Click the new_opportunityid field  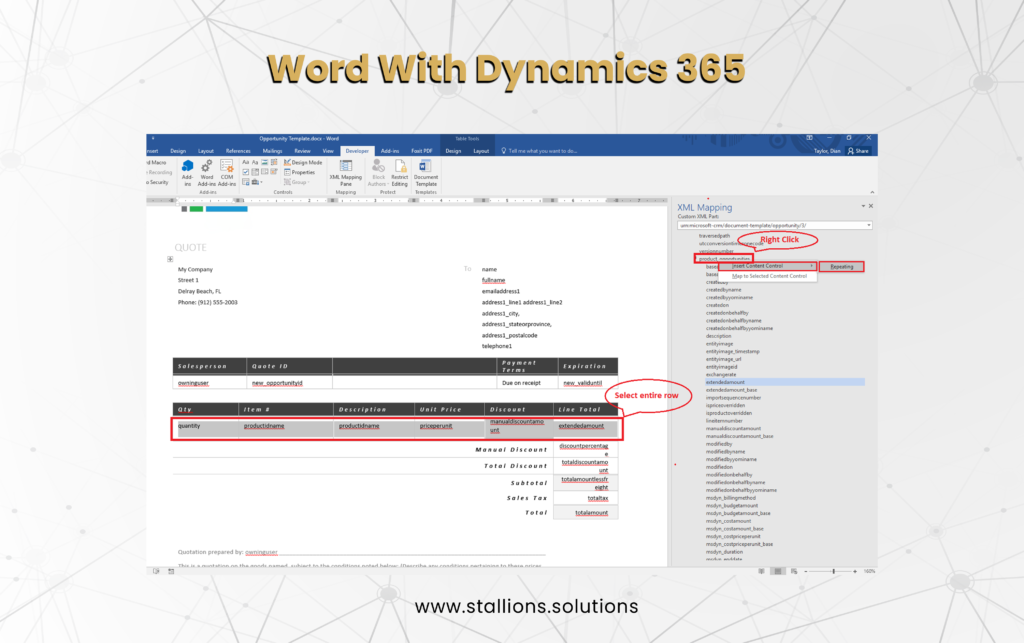coord(277,383)
